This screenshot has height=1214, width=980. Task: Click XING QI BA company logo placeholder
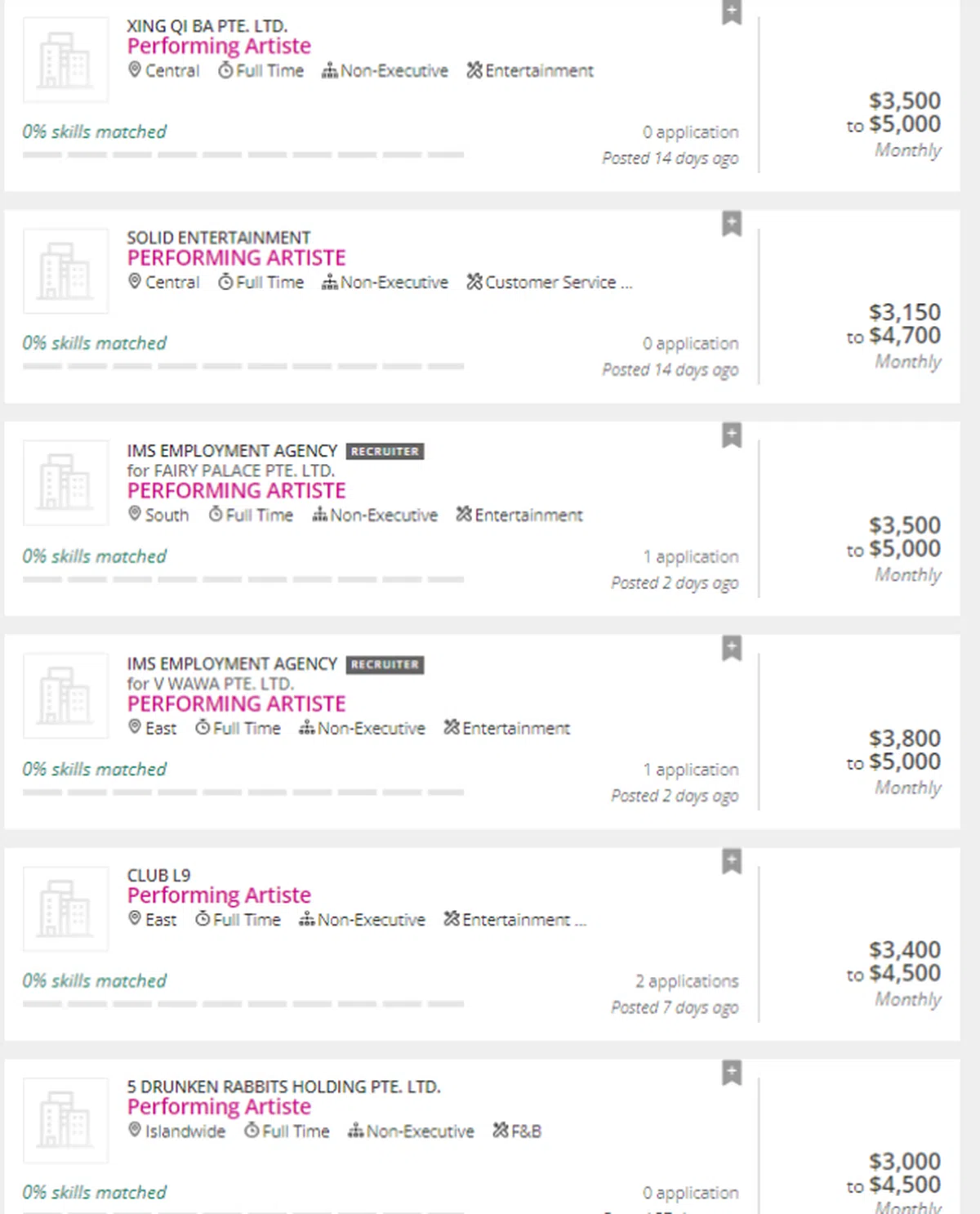click(65, 60)
